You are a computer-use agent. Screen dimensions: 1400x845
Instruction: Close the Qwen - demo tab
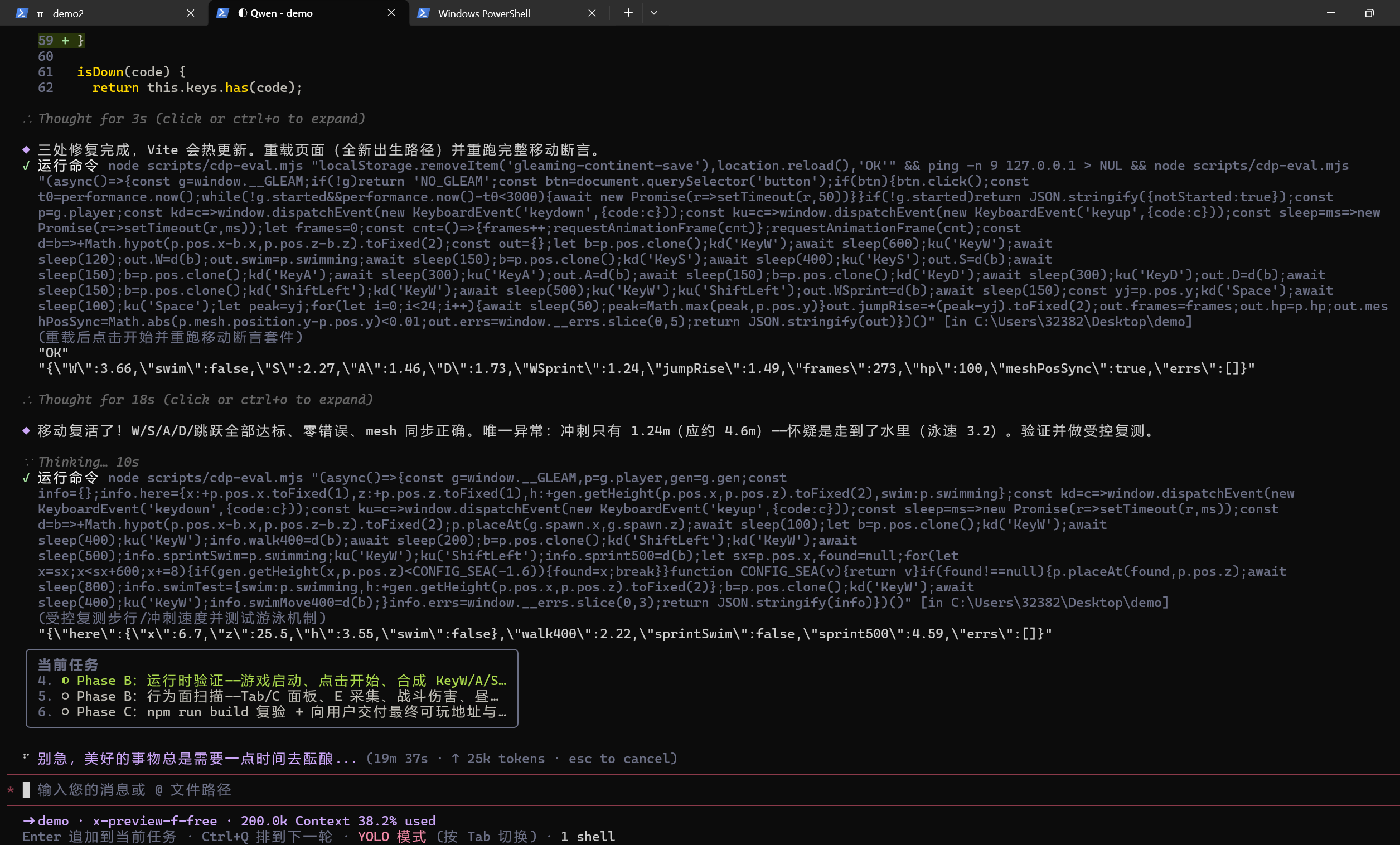point(391,12)
